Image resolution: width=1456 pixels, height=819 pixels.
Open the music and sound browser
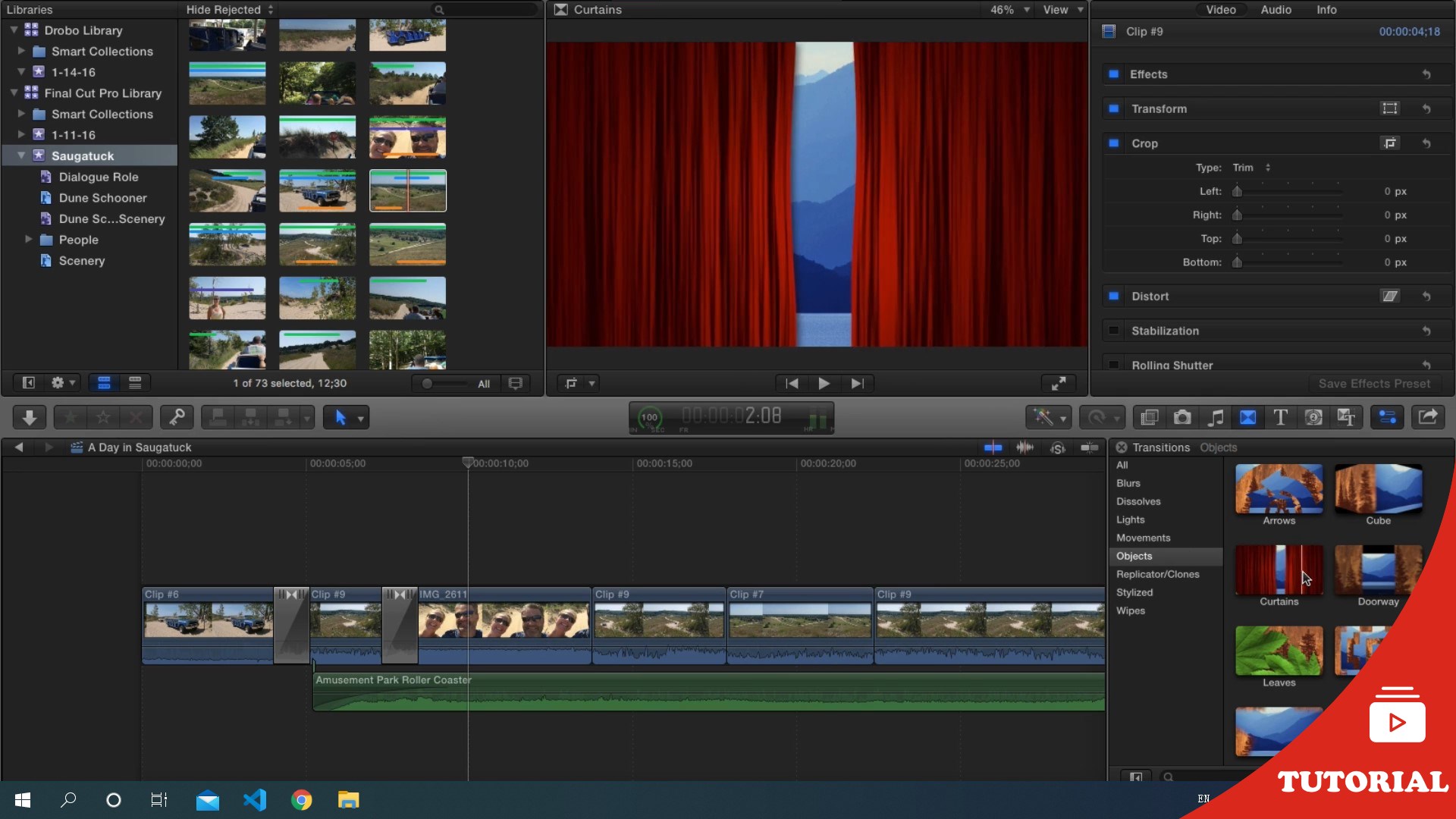click(x=1215, y=417)
